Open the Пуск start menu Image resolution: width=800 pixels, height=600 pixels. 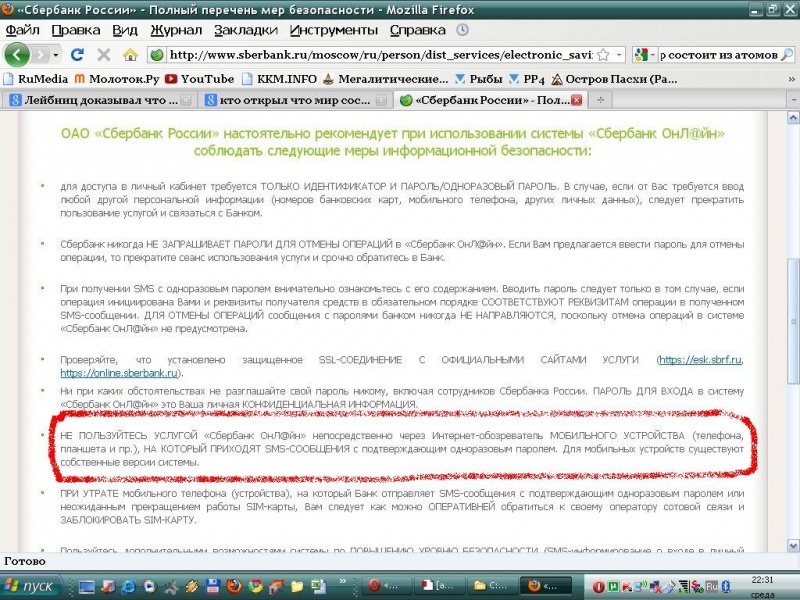pyautogui.click(x=31, y=586)
